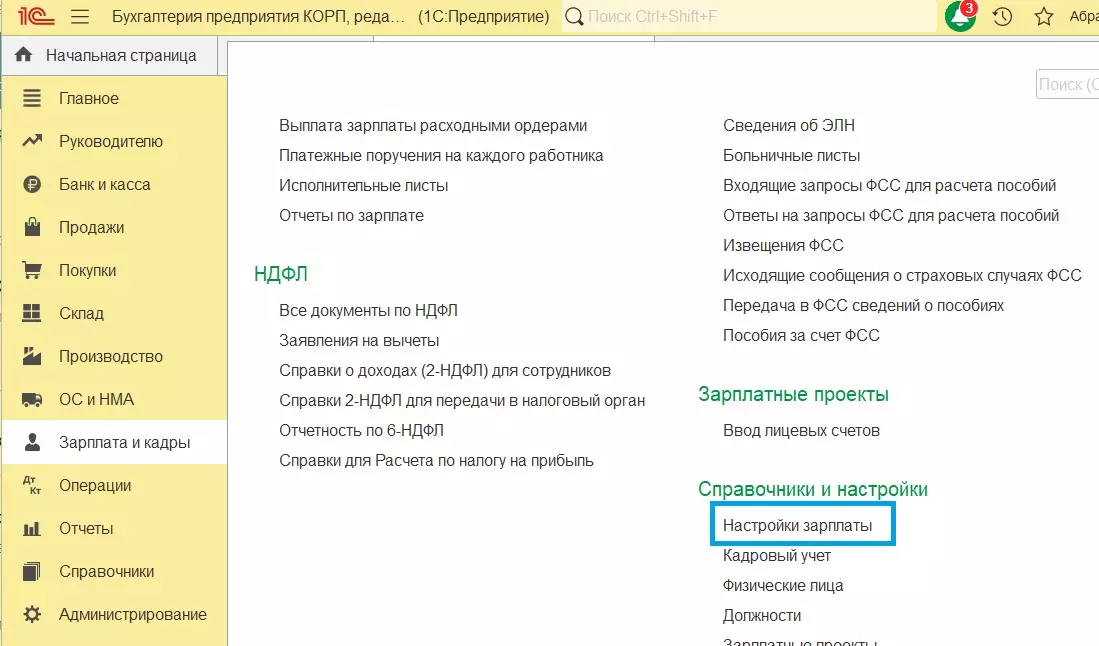Click the Зарплата и кадры person icon
The width and height of the screenshot is (1099, 646).
(32, 442)
